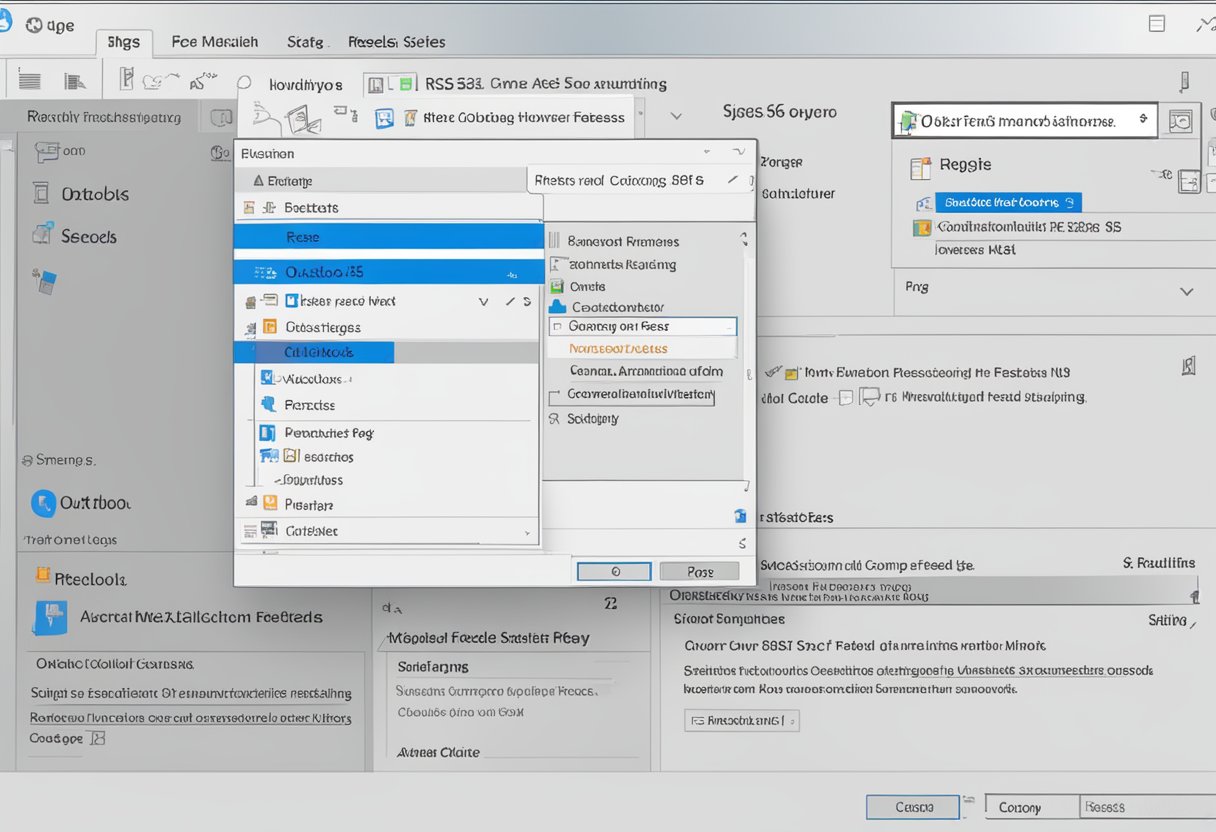The height and width of the screenshot is (832, 1216).
Task: Click the lines icon at left of toolbar
Action: point(30,82)
